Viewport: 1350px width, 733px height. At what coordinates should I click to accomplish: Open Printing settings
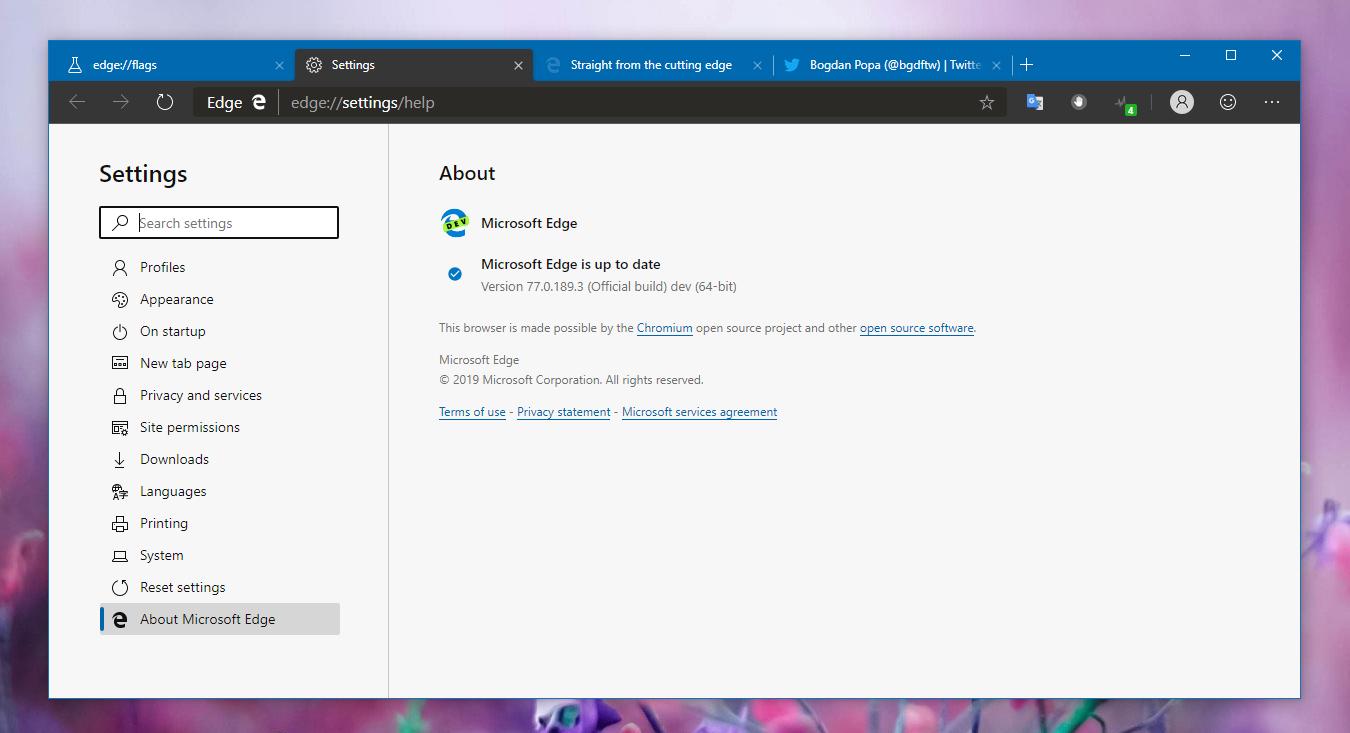[220, 523]
